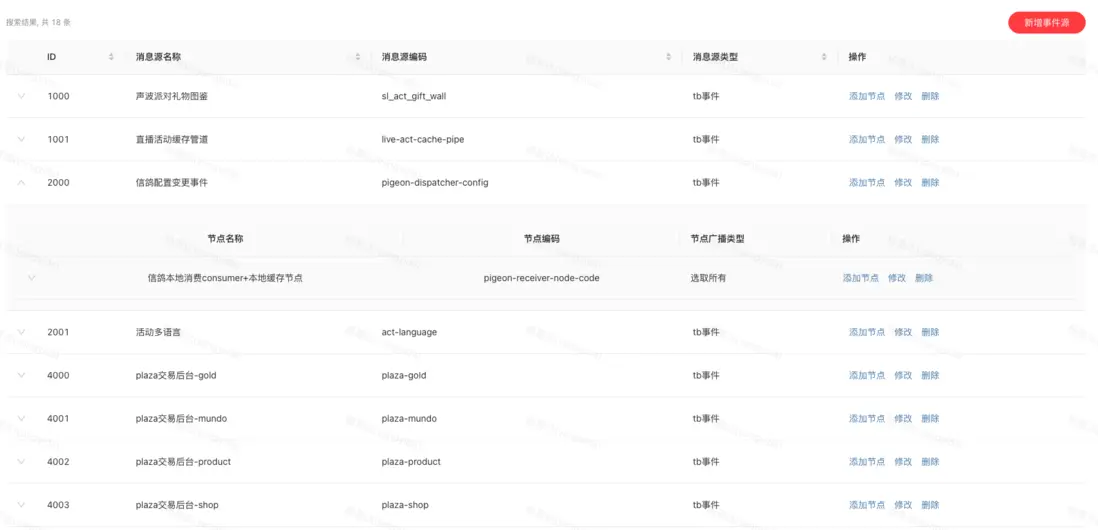This screenshot has height=530, width=1098.
Task: Click the act-language code cell
Action: 409,332
